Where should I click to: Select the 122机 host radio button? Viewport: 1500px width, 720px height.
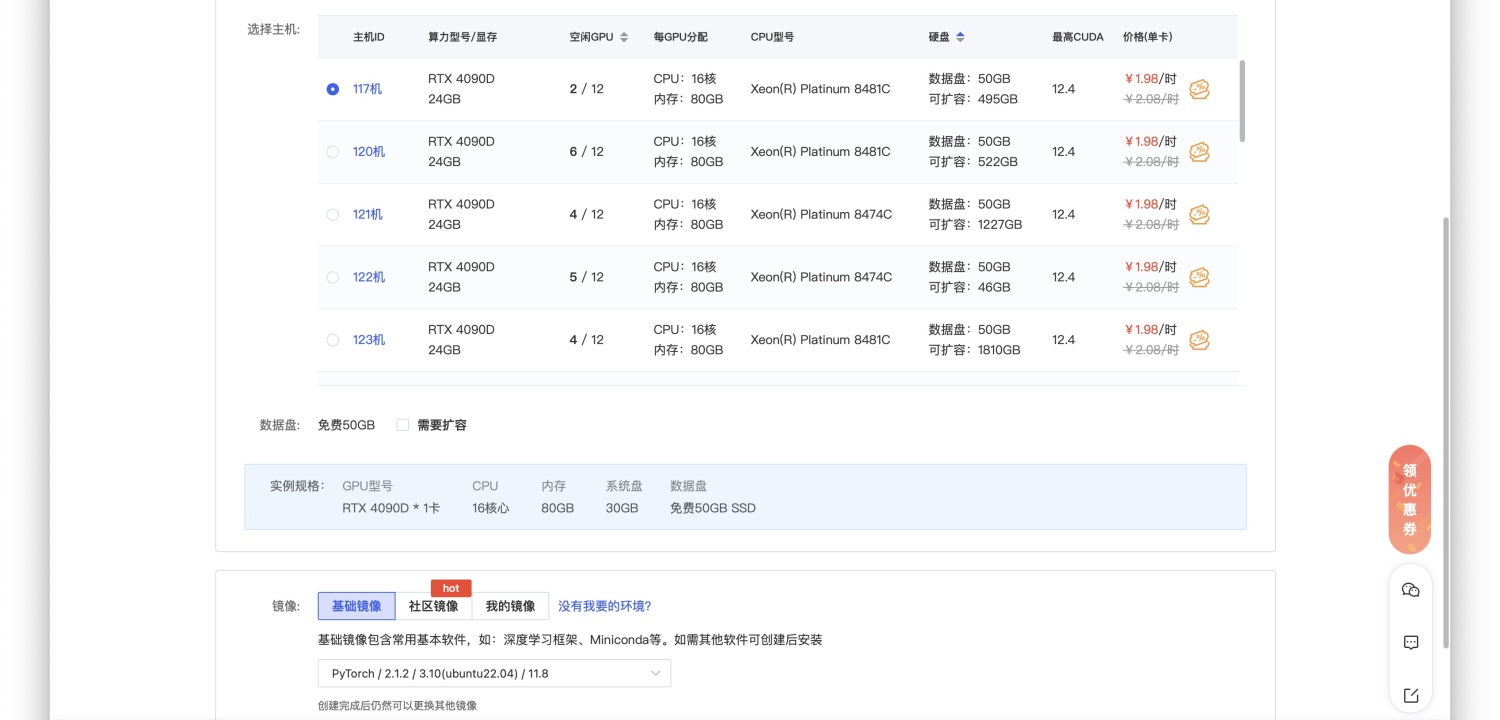pos(333,277)
